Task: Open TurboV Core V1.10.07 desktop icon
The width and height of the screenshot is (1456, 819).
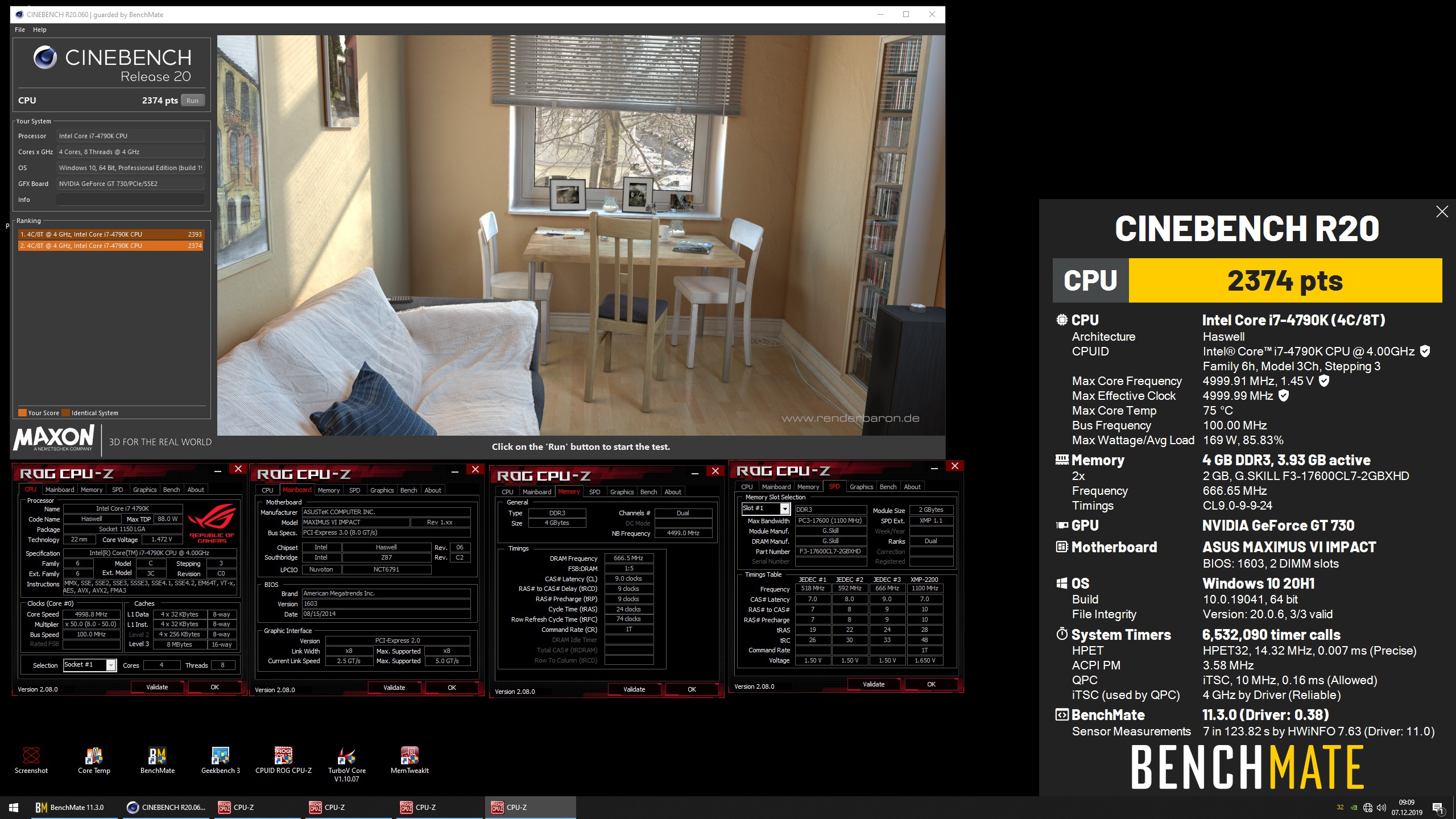Action: tap(347, 764)
